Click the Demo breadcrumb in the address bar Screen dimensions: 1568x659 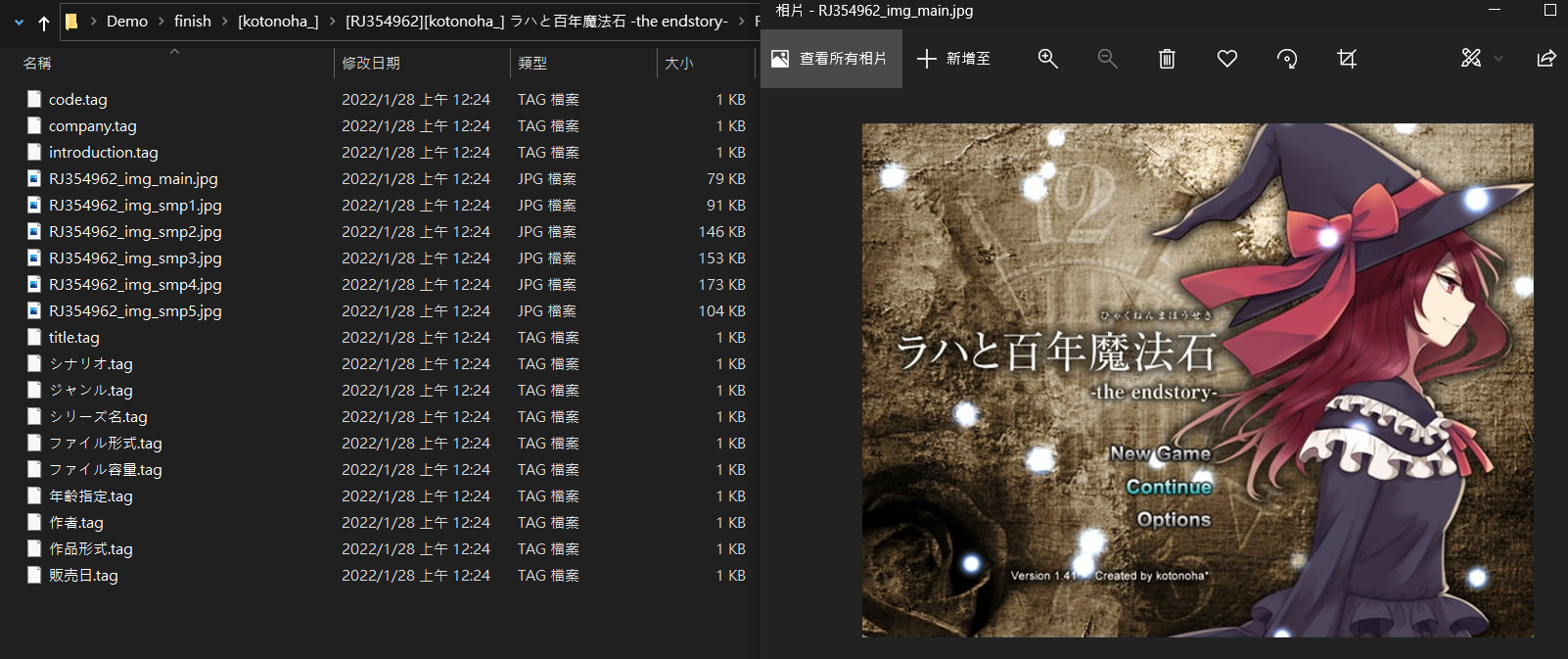click(127, 21)
